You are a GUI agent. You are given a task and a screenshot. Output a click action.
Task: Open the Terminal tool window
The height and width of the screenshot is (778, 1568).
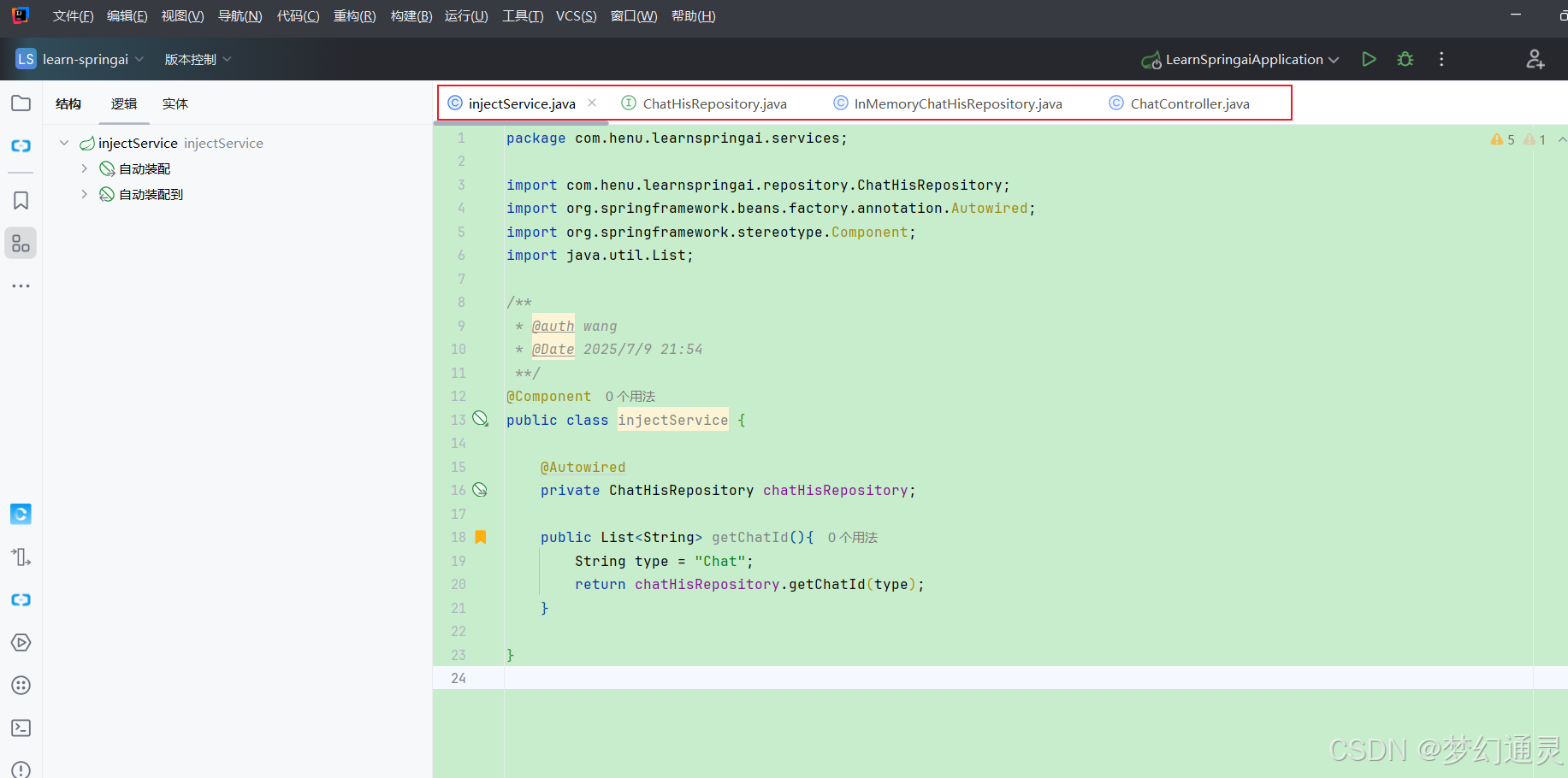pos(21,728)
